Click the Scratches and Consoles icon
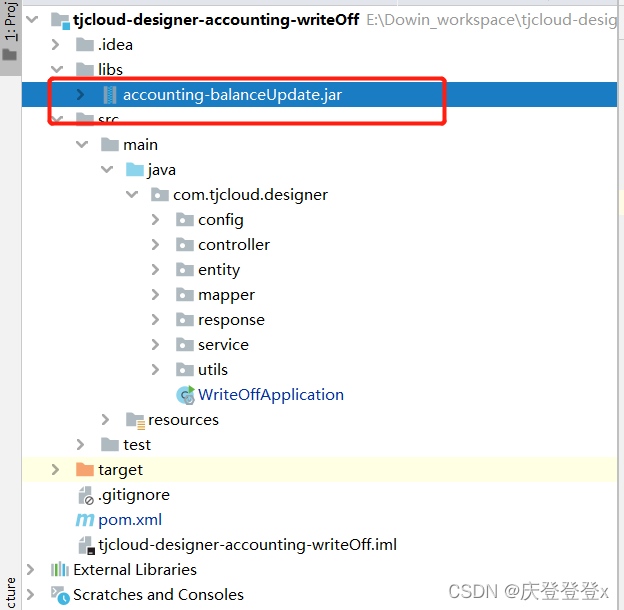 click(60, 595)
